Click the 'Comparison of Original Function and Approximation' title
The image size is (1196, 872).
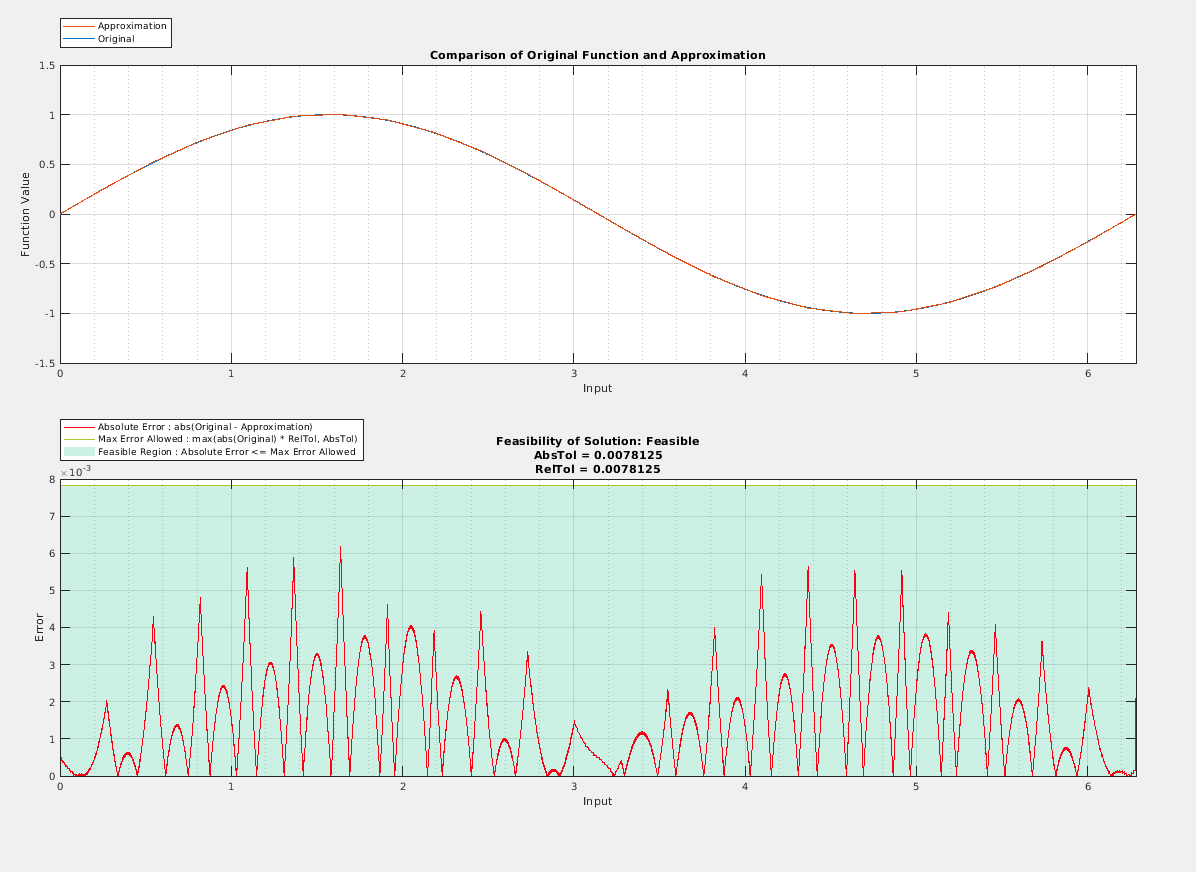(597, 55)
